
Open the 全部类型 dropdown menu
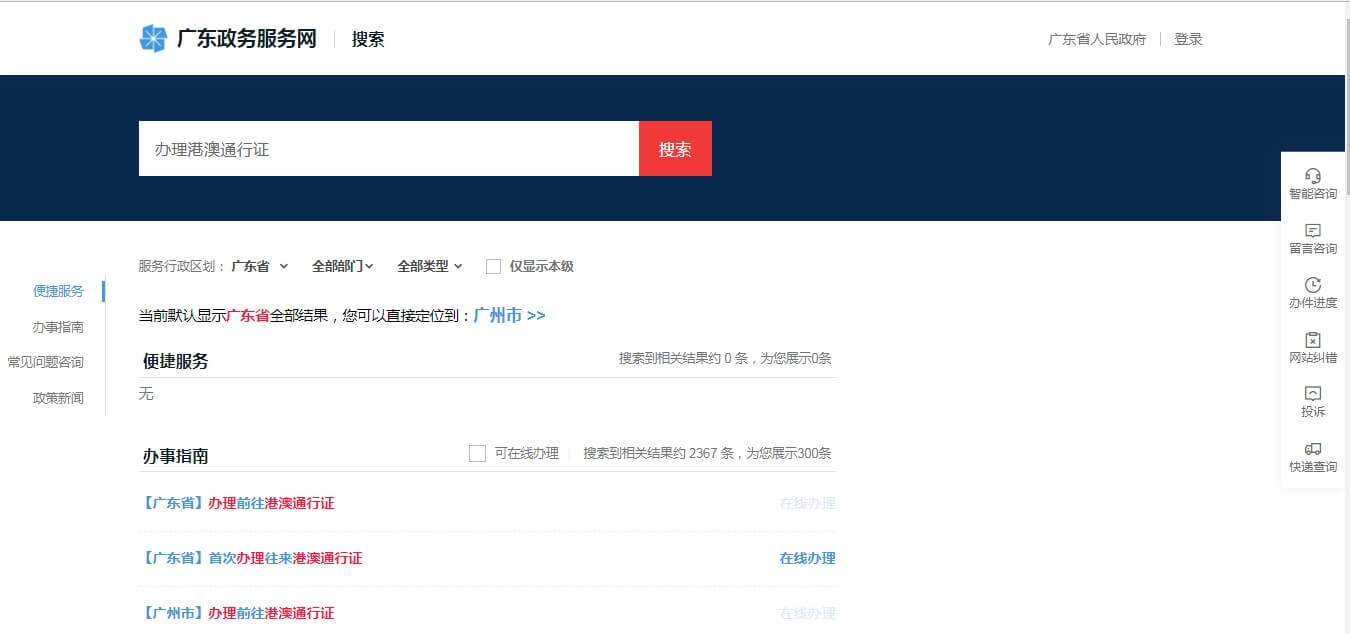point(429,266)
